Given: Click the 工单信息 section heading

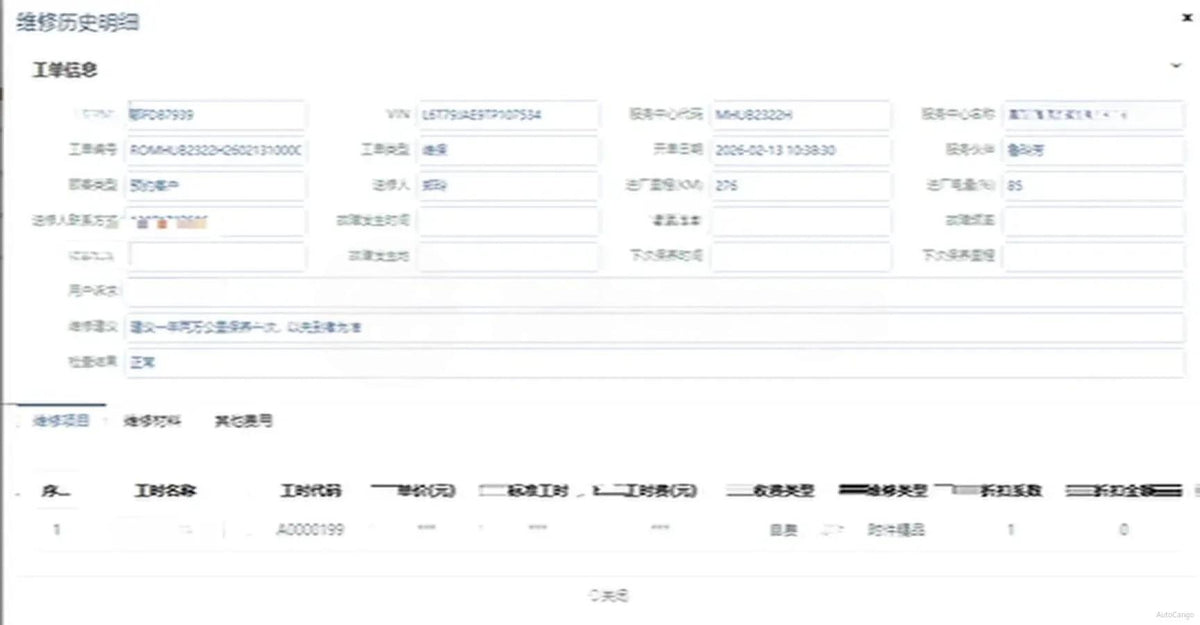Looking at the screenshot, I should click(x=66, y=70).
